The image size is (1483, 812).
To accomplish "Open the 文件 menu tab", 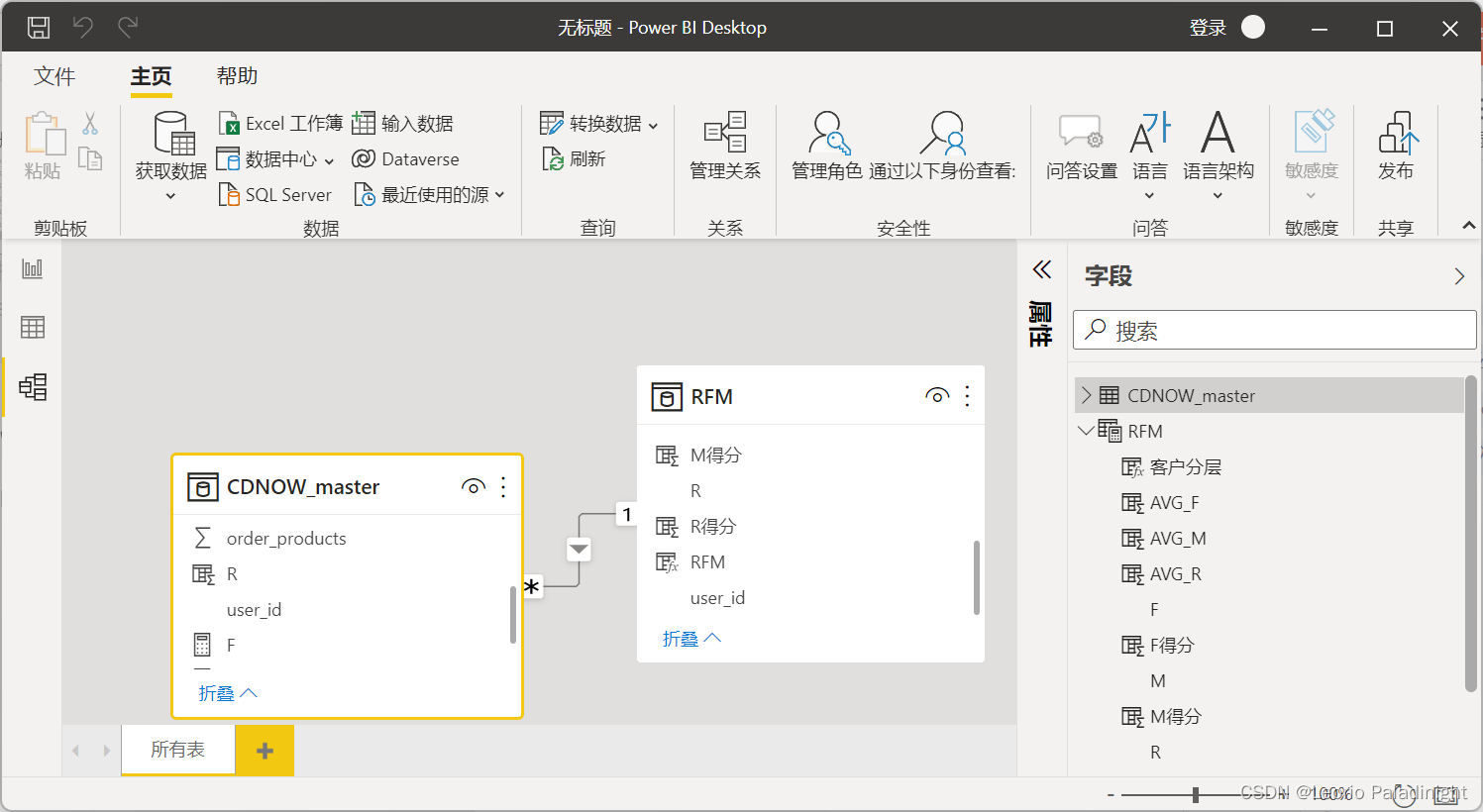I will 54,76.
